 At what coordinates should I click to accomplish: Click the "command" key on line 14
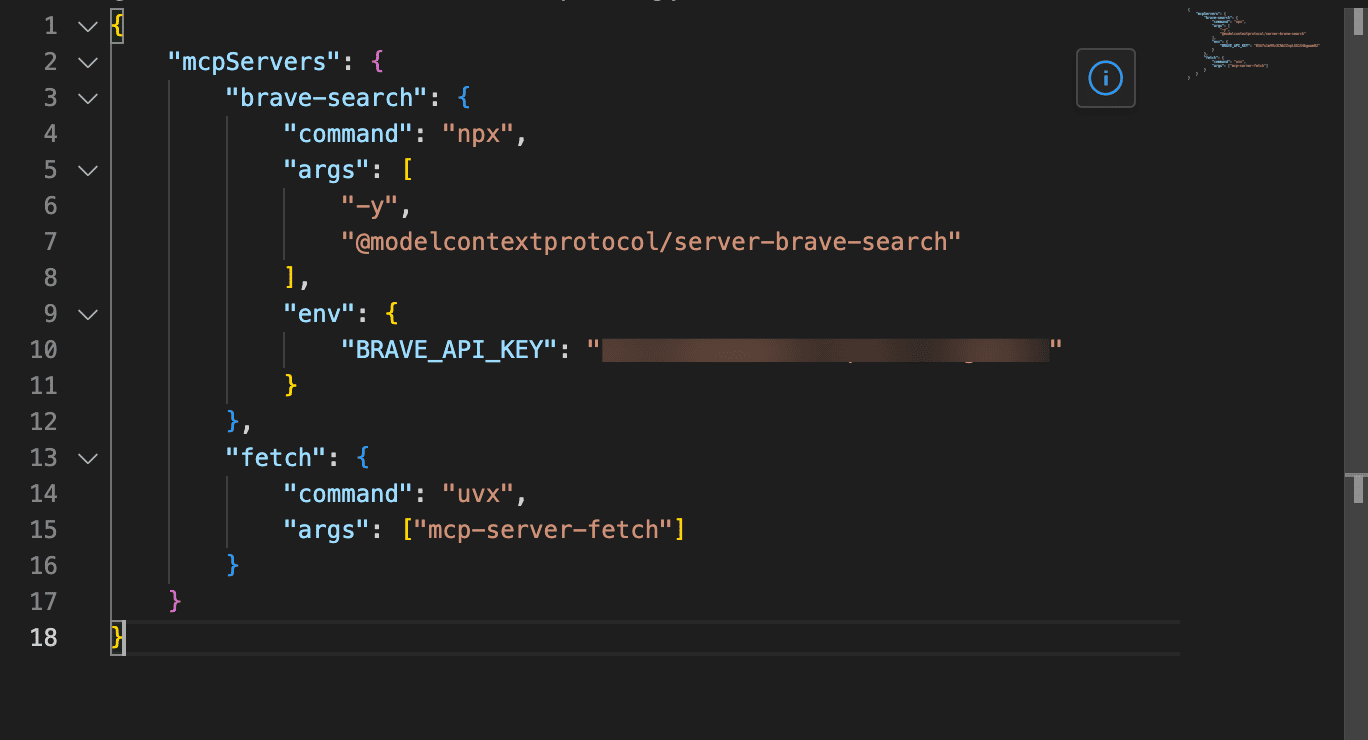[x=349, y=494]
